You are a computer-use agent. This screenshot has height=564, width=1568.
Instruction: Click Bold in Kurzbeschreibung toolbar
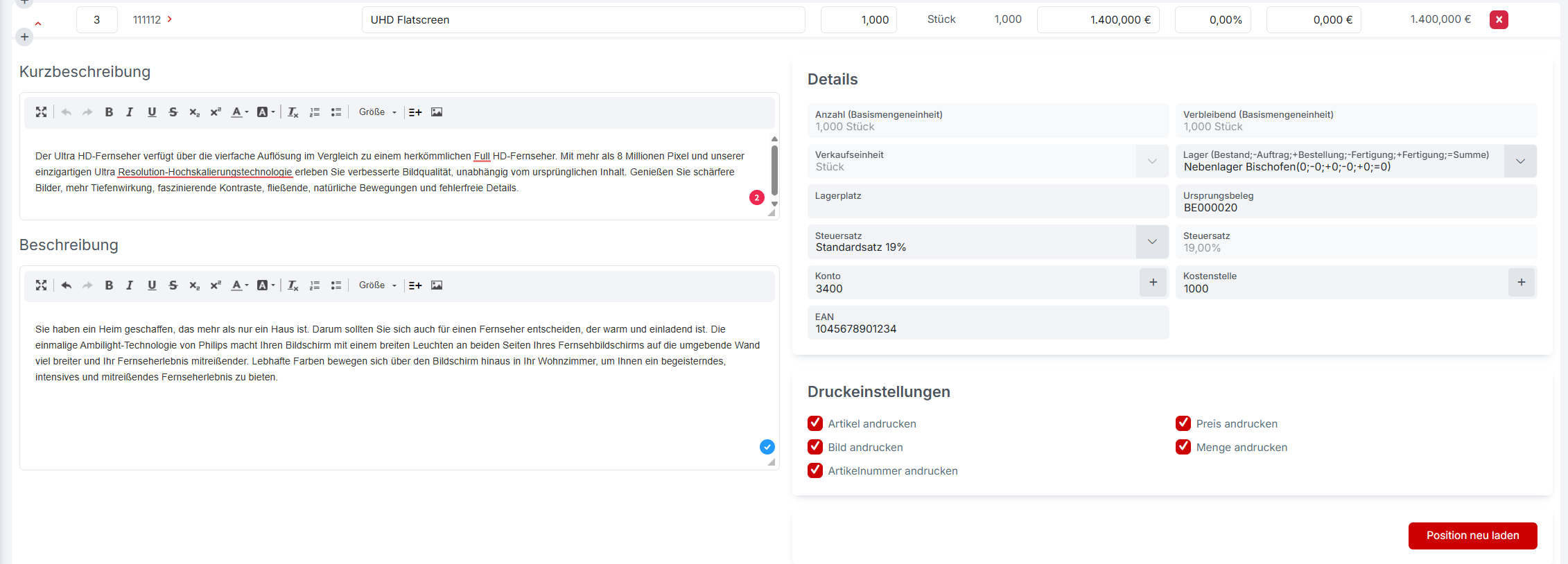coord(109,112)
